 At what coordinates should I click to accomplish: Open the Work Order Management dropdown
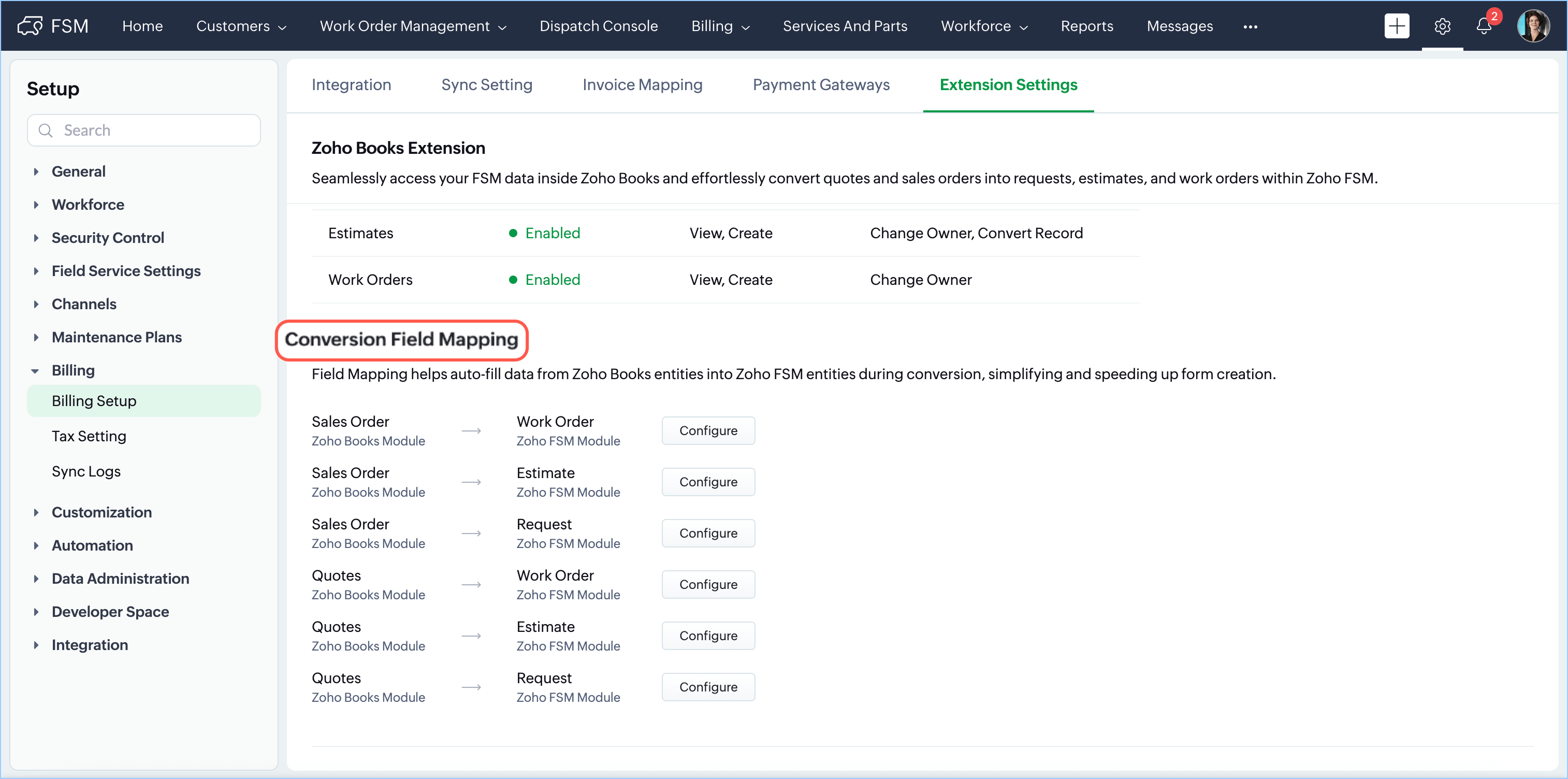pos(413,26)
